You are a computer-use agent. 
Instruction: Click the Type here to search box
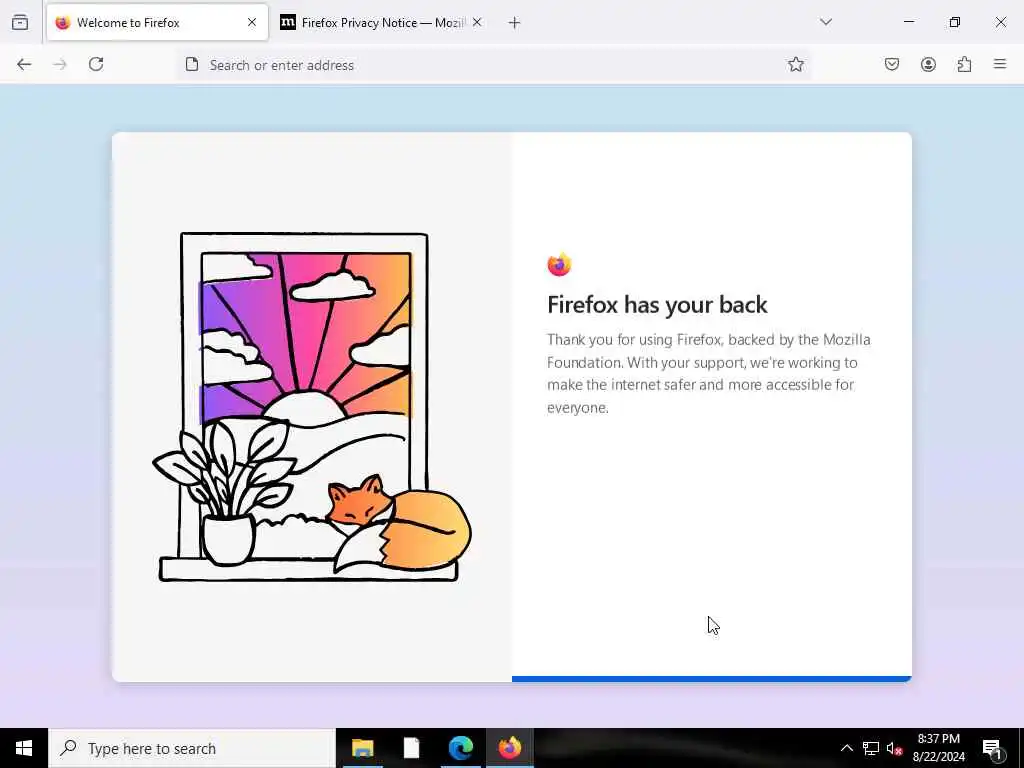(x=192, y=748)
